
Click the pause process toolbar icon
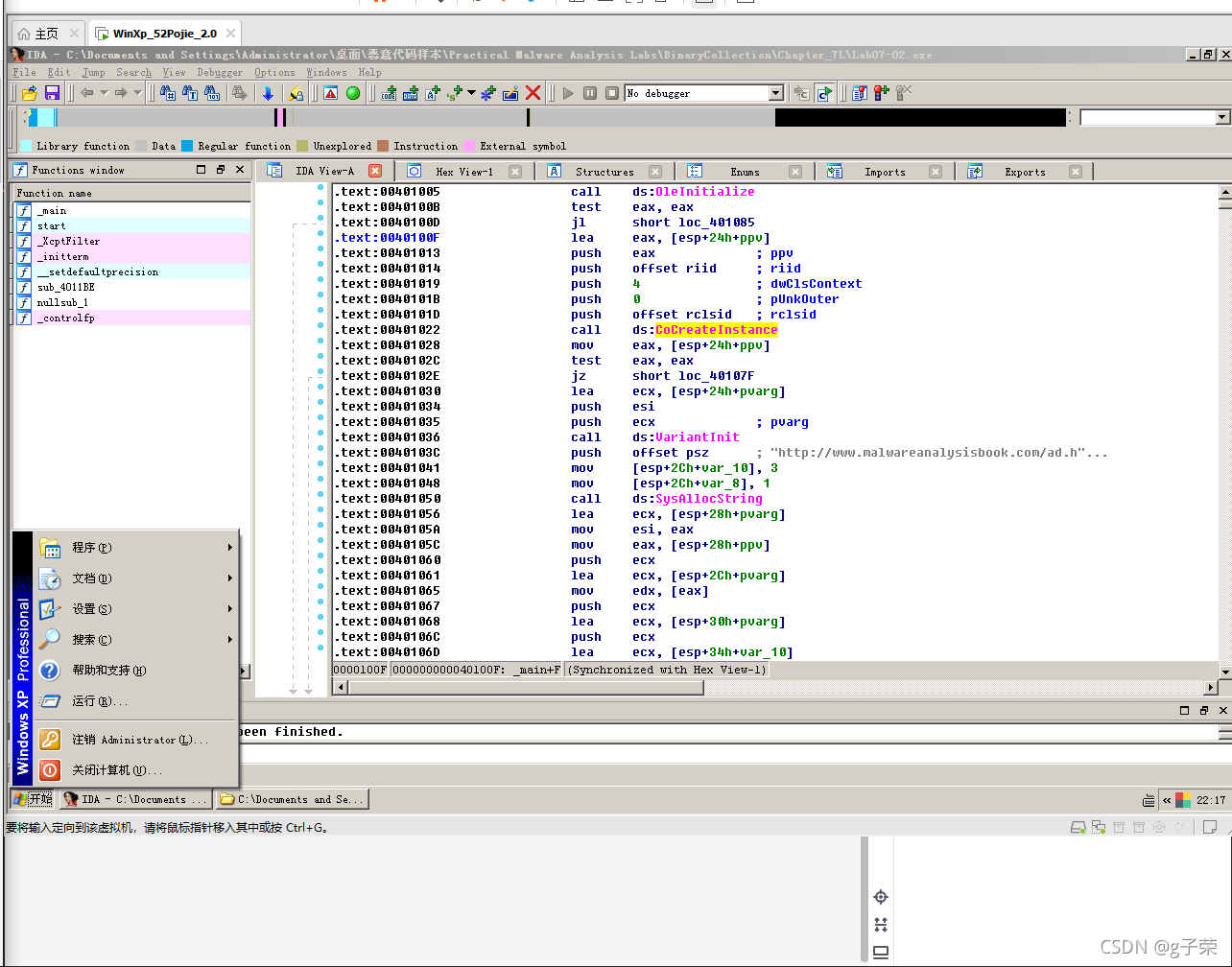click(590, 93)
